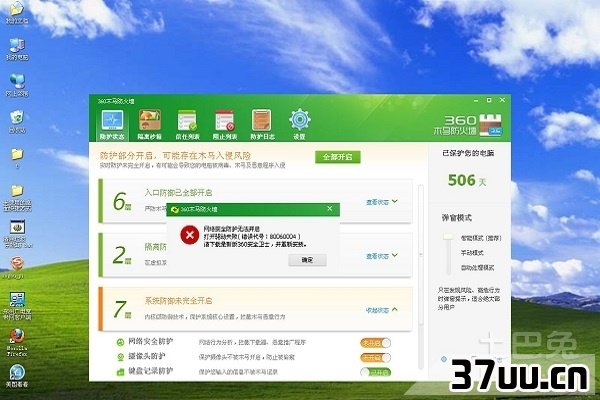The width and height of the screenshot is (600, 400).
Task: Toggle the 摄像头防护 switch
Action: 375,358
